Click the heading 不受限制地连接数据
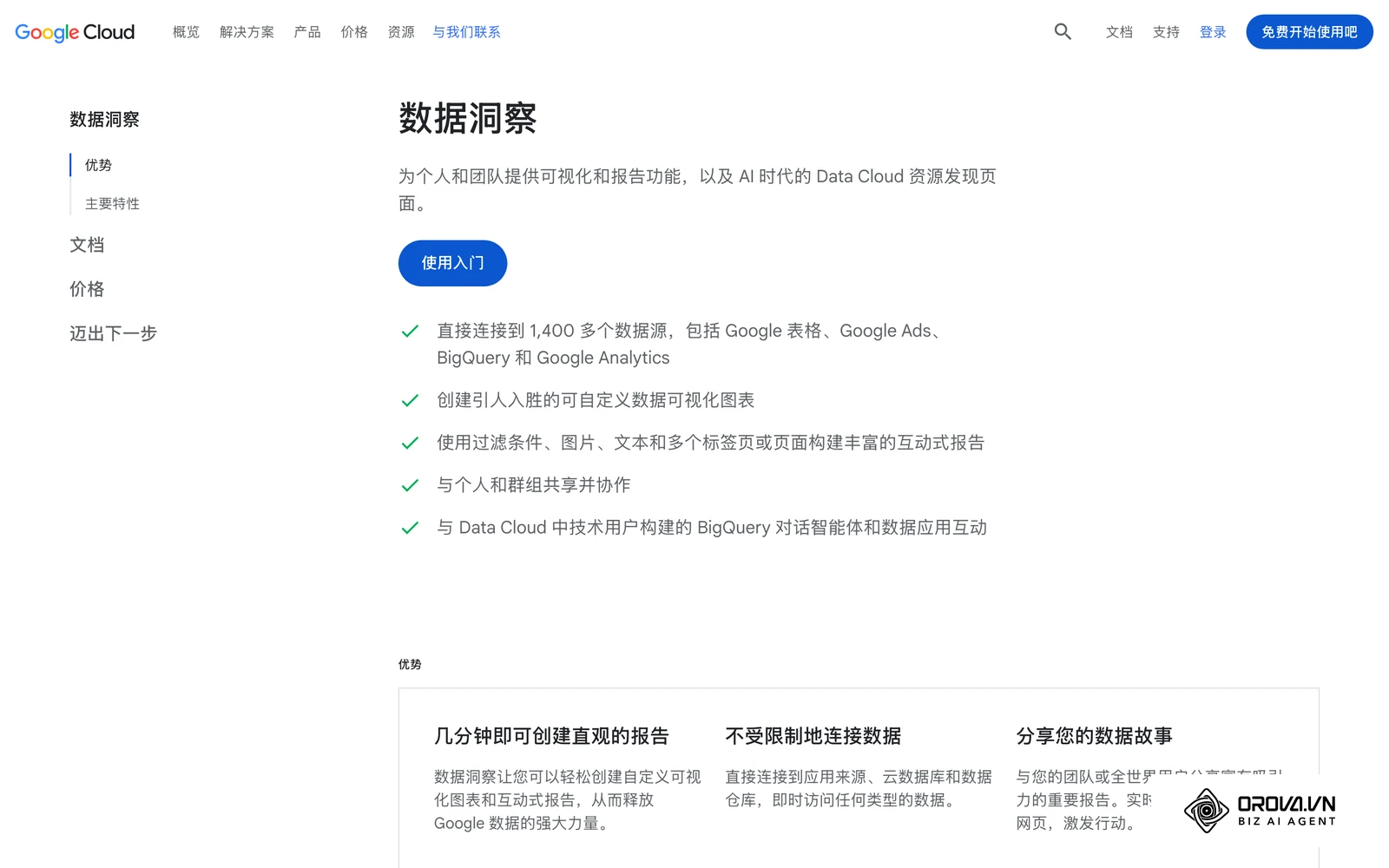The height and width of the screenshot is (868, 1389). (x=813, y=736)
